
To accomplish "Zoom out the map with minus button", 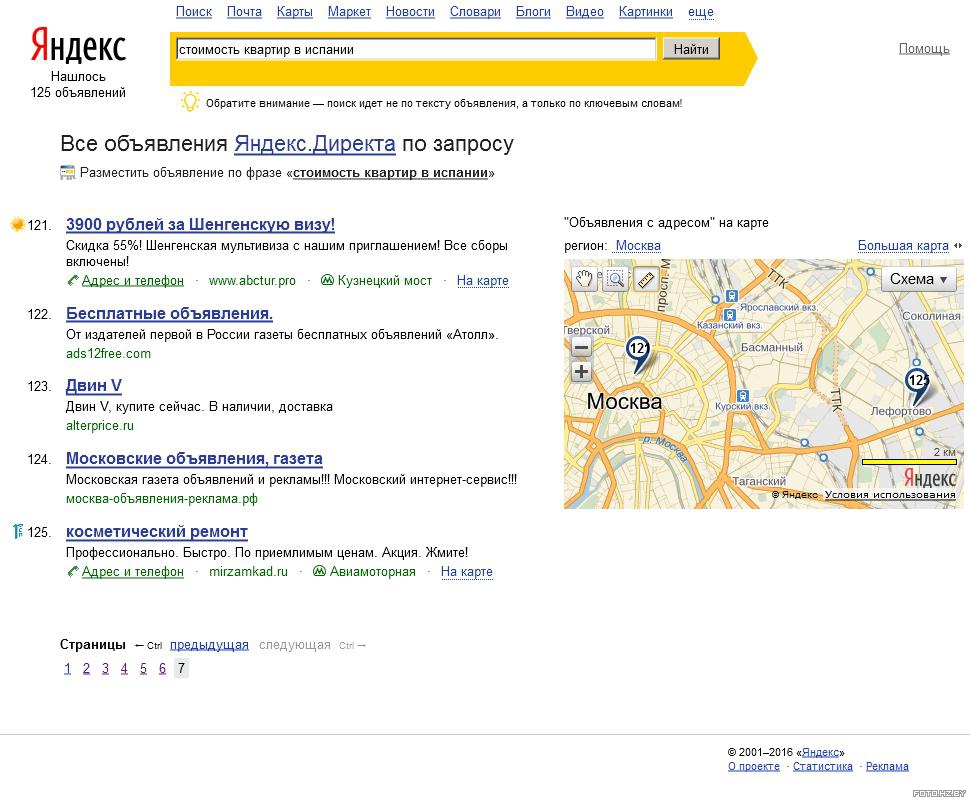I will 581,347.
